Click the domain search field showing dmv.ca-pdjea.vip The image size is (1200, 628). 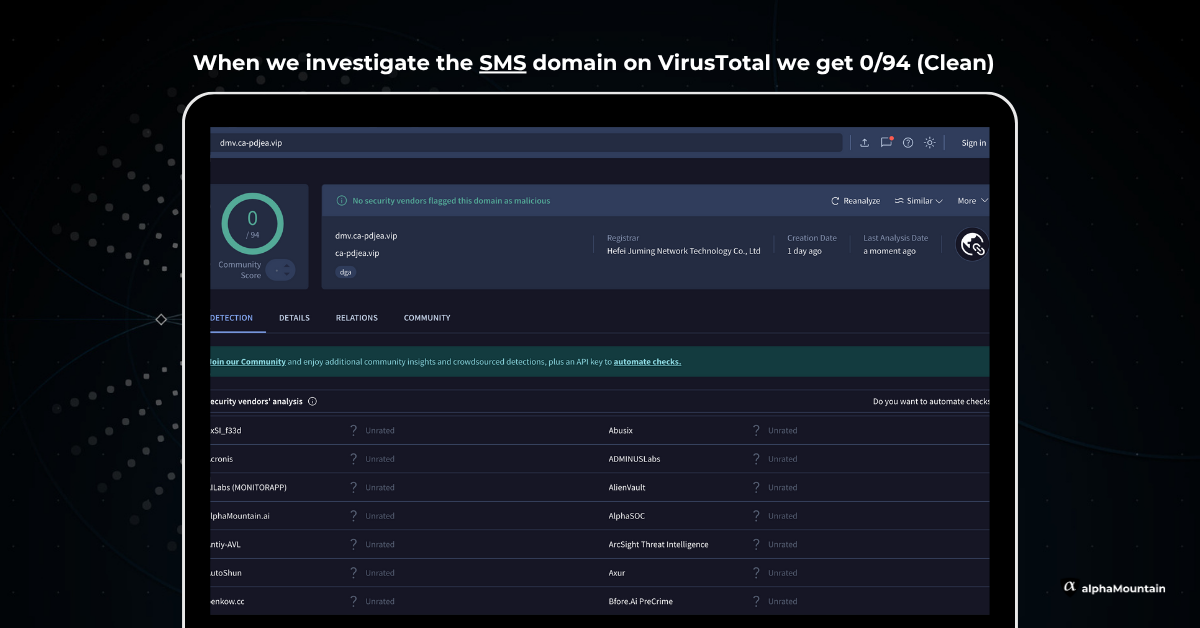[527, 143]
